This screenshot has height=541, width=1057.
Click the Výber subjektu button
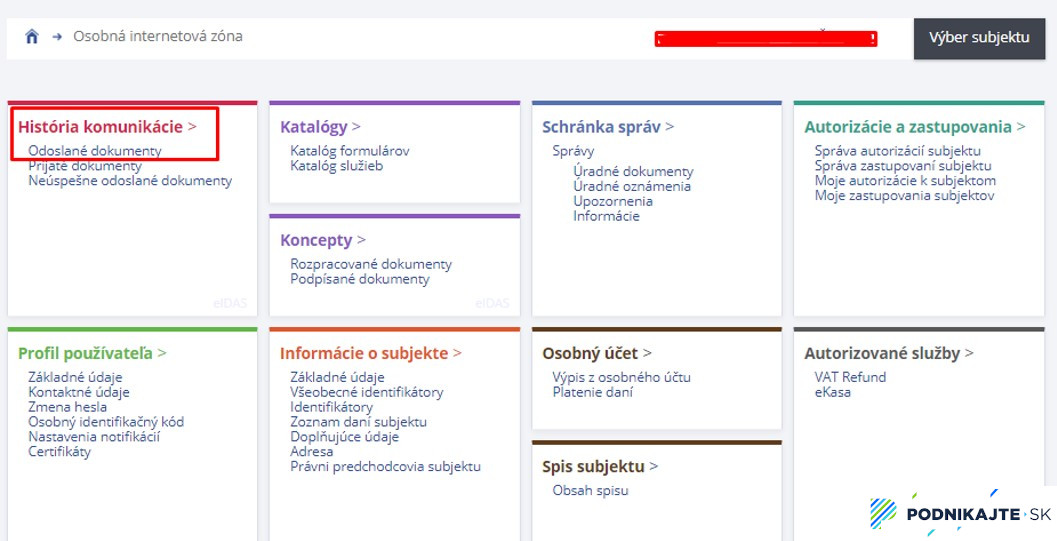click(978, 38)
